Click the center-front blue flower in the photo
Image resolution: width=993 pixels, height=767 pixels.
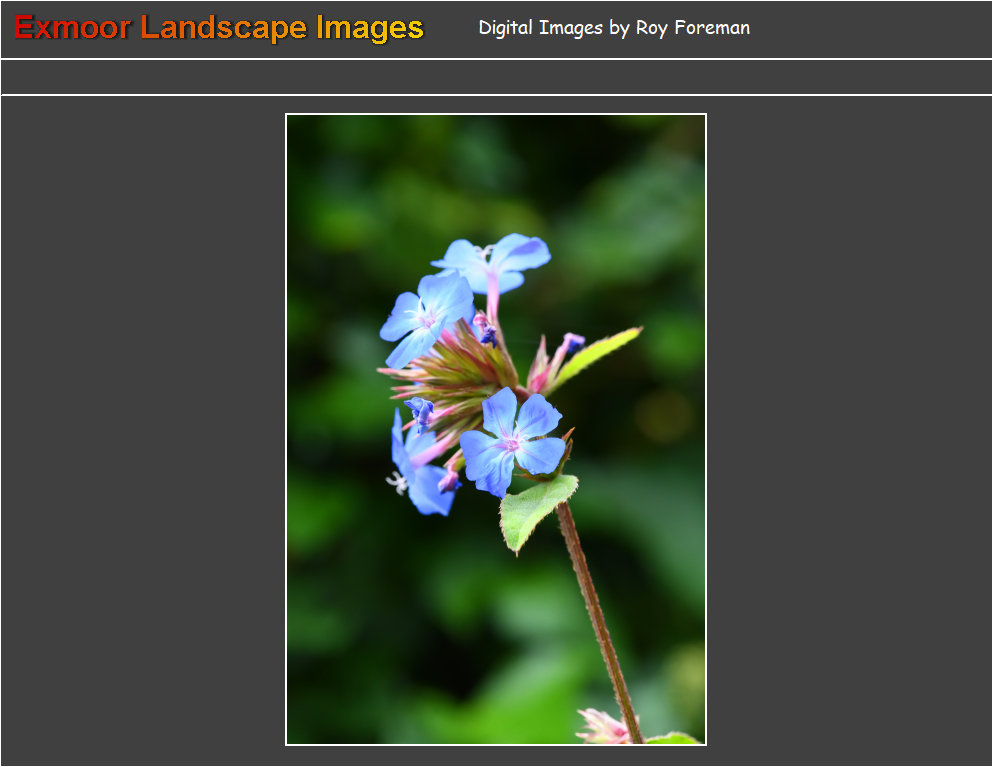point(514,438)
